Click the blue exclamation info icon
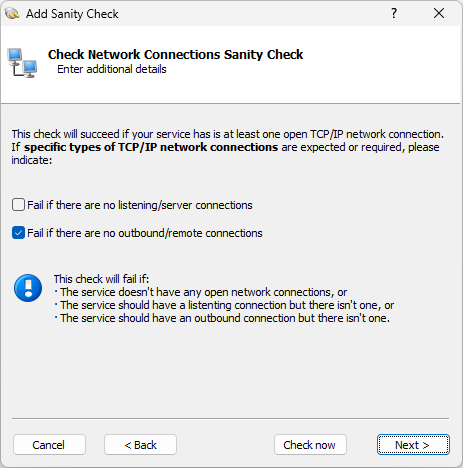The height and width of the screenshot is (468, 463). coord(28,288)
